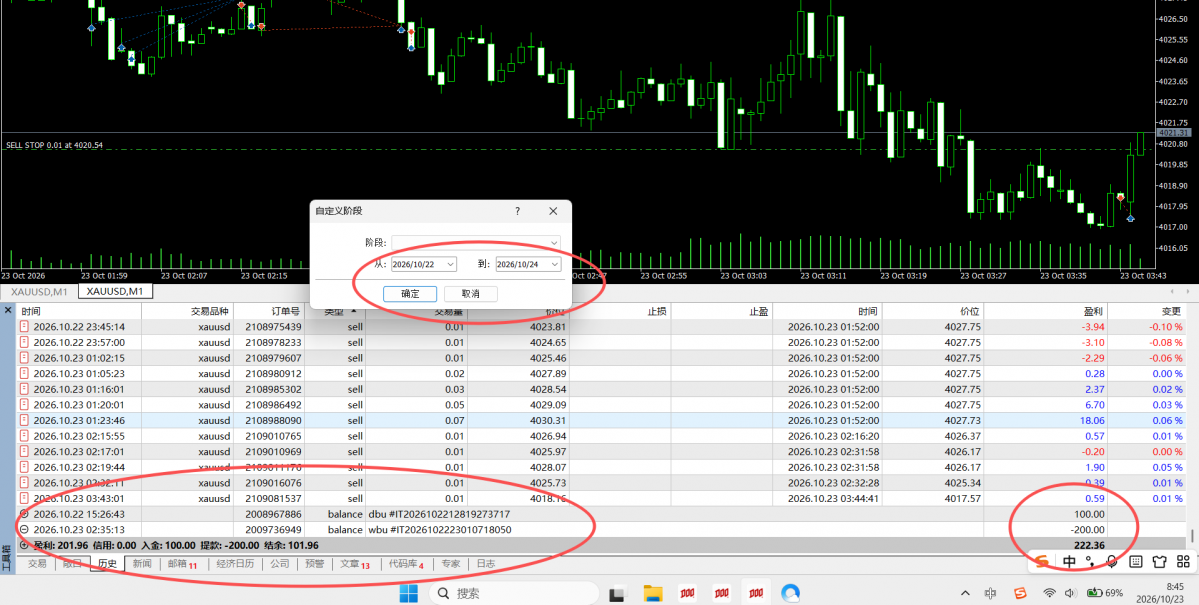The width and height of the screenshot is (1199, 605).
Task: Activate Sogou voice input microphone
Action: coord(1113,561)
